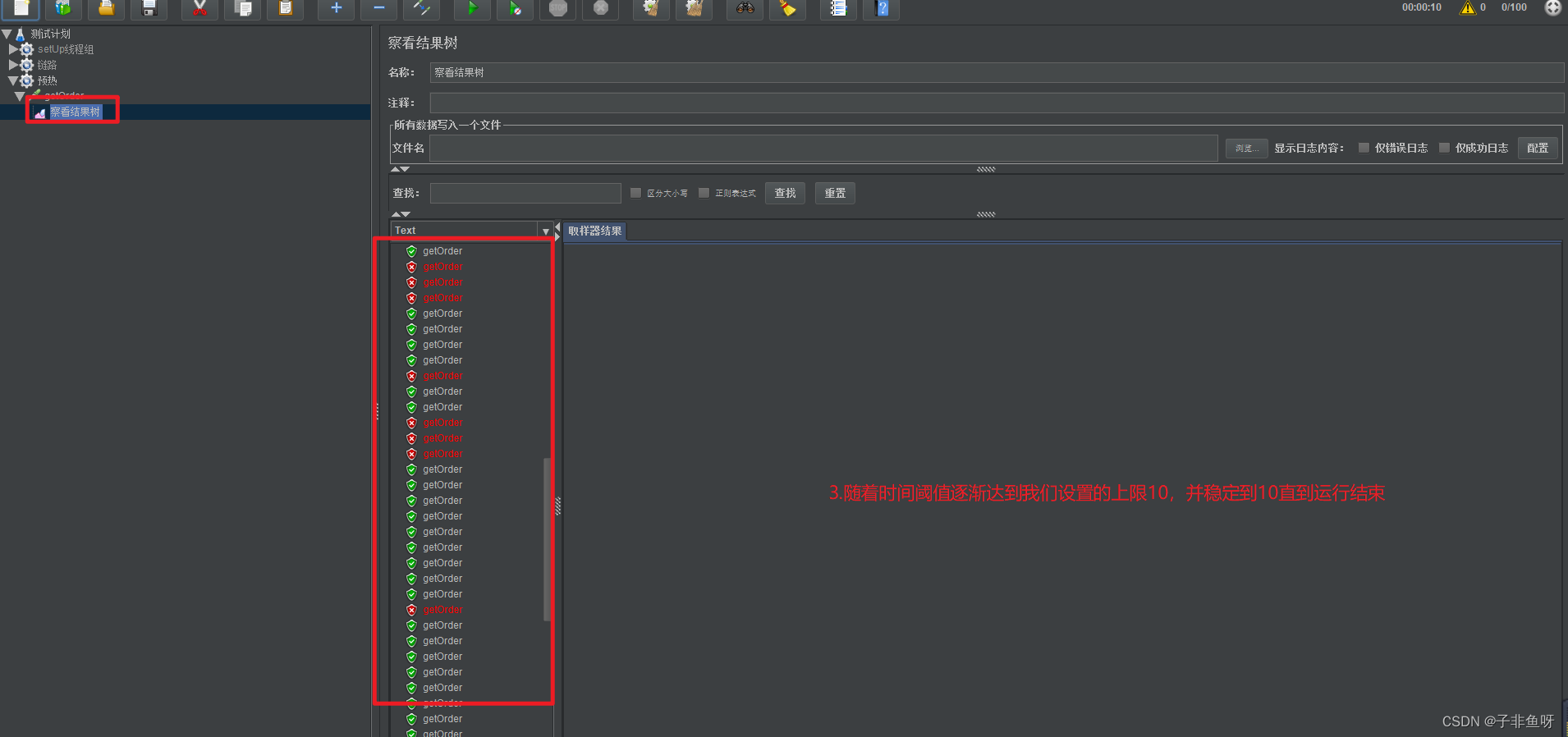This screenshot has height=737, width=1568.
Task: Click the results list vertical scrollbar
Action: pos(547,539)
